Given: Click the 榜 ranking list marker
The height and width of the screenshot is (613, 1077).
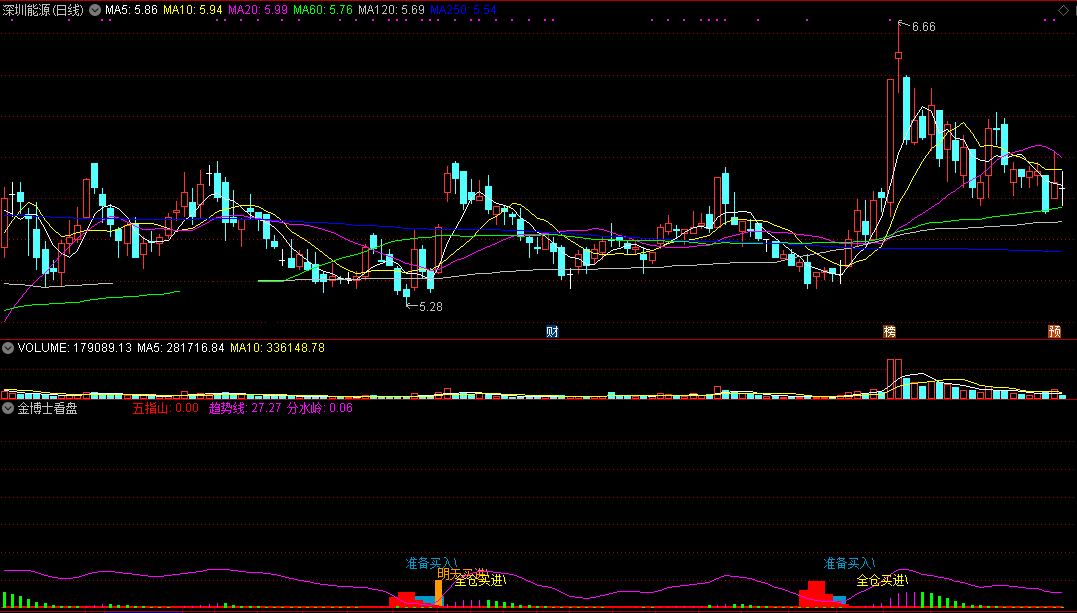Looking at the screenshot, I should (x=889, y=332).
